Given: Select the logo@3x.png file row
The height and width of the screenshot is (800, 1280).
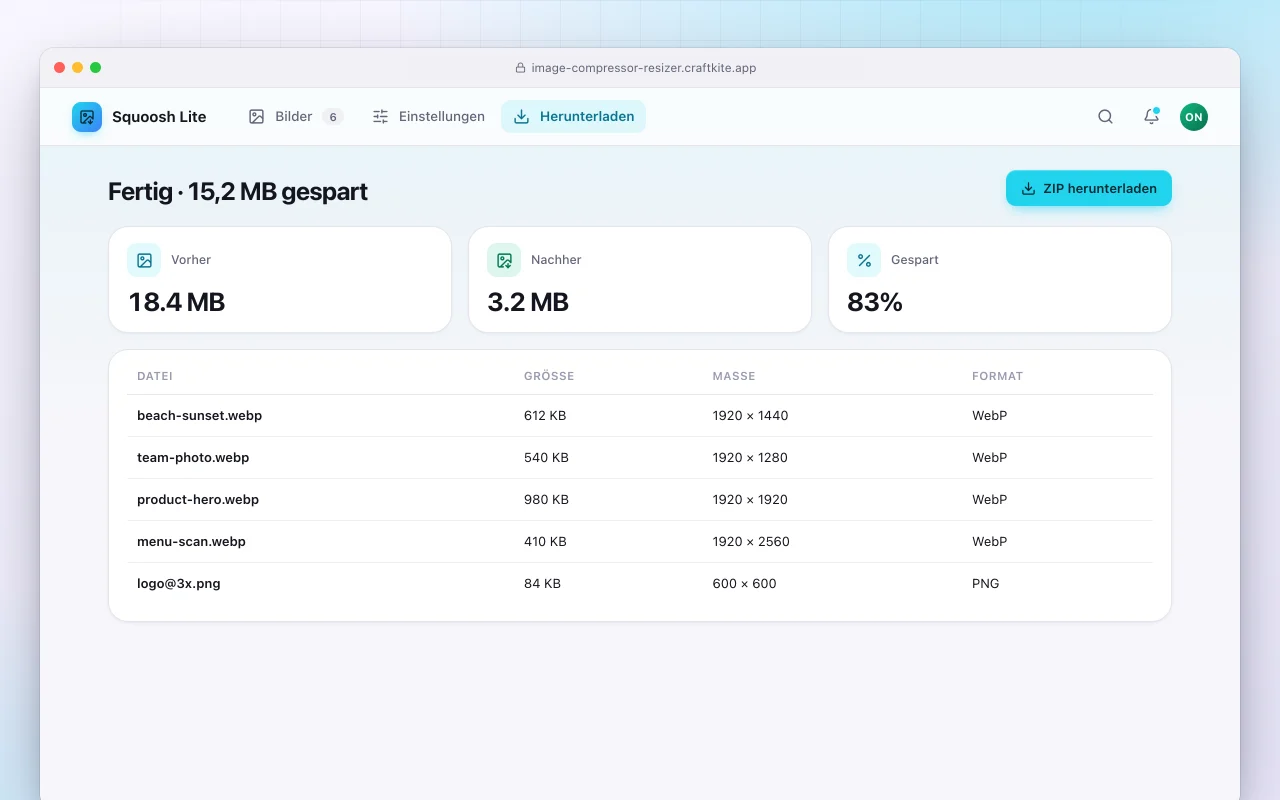Looking at the screenshot, I should (x=640, y=583).
